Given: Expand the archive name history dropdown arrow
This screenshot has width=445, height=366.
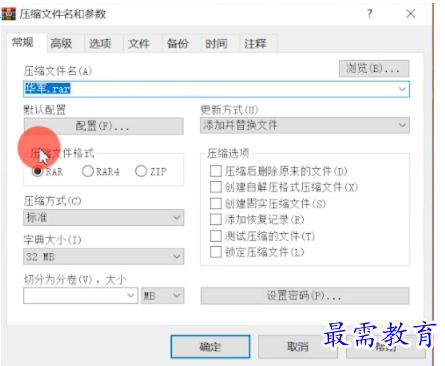Looking at the screenshot, I should coord(402,89).
